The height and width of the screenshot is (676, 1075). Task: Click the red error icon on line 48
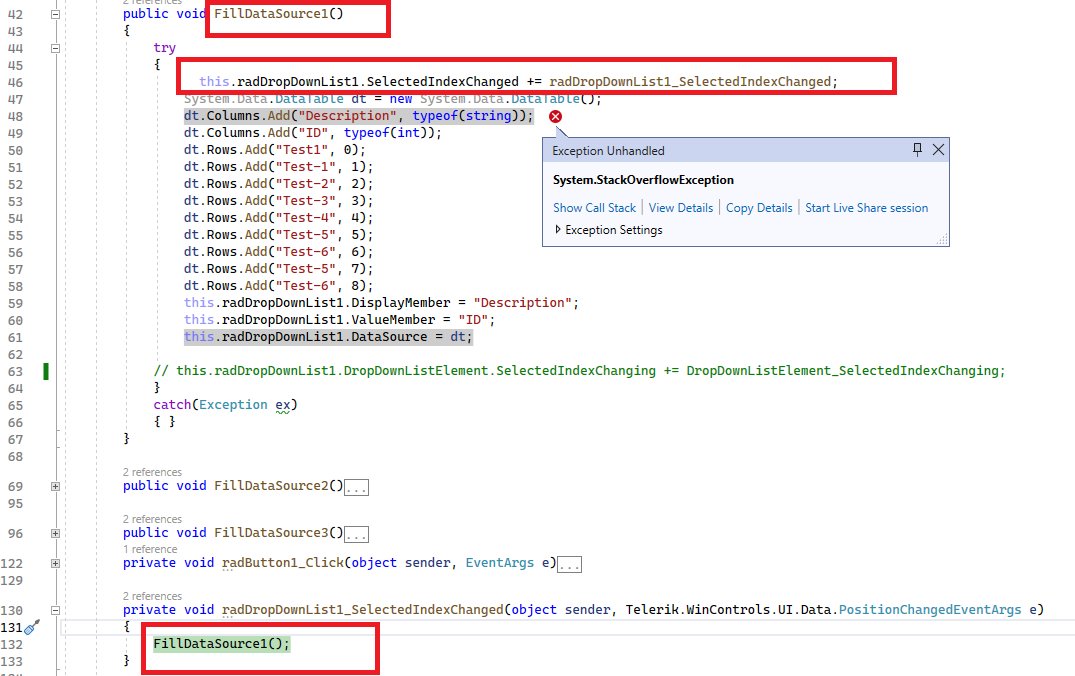(x=556, y=116)
